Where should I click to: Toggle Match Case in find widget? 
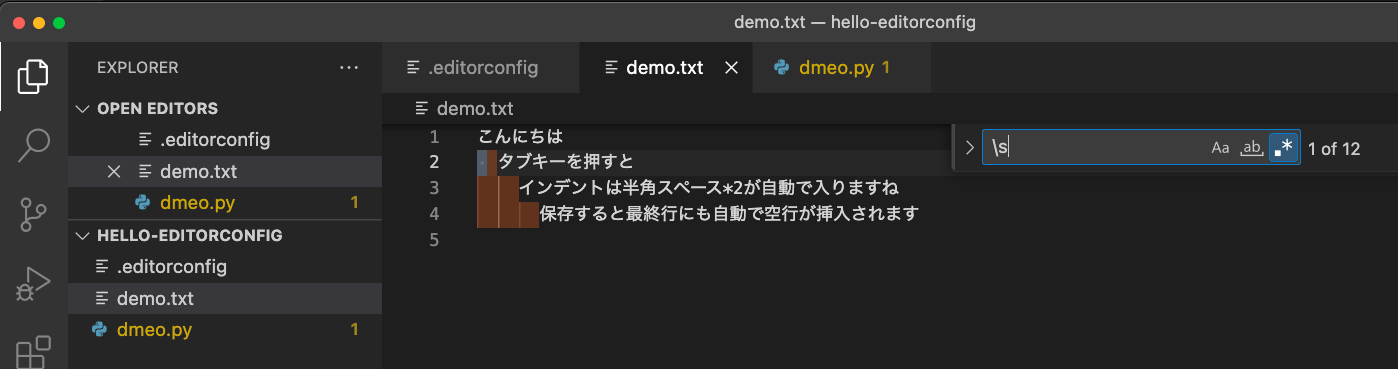(x=1220, y=148)
